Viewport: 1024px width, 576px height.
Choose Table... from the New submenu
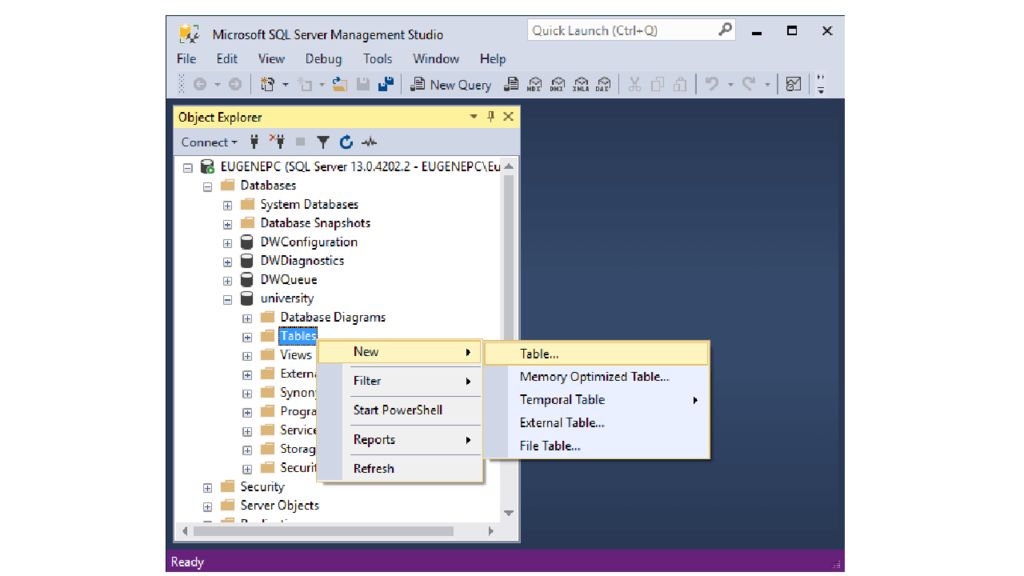tap(597, 353)
